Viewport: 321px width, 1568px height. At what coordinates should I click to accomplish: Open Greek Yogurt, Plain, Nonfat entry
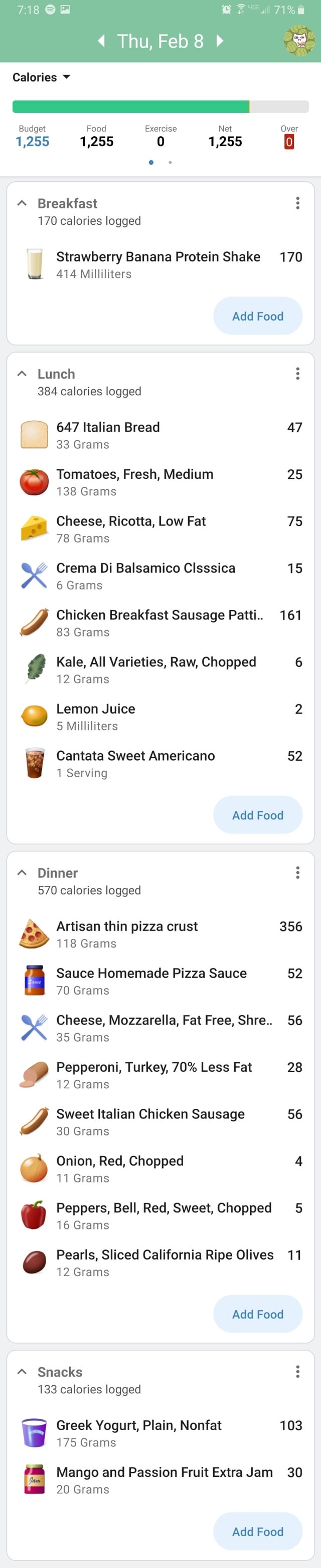click(x=161, y=1433)
